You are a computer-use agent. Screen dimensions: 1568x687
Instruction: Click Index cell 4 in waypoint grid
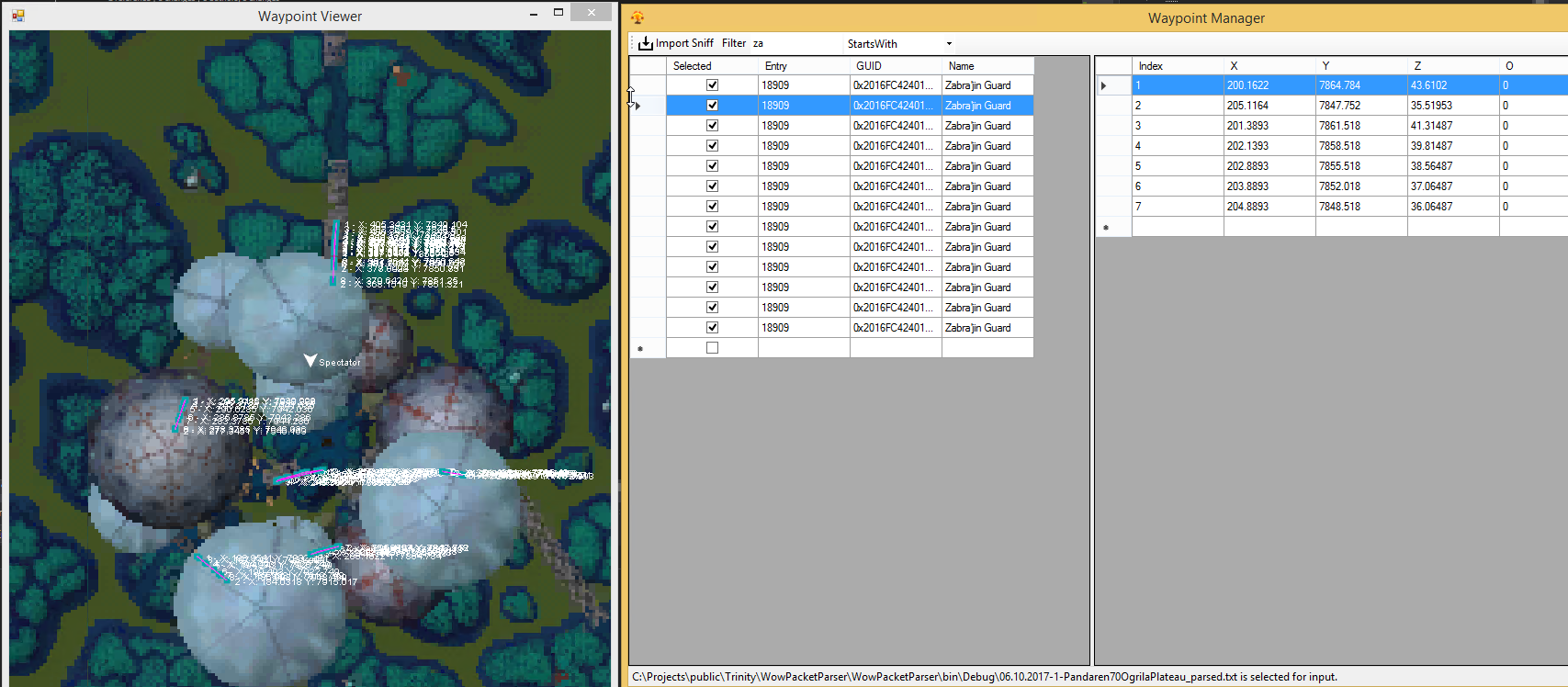(x=1178, y=146)
